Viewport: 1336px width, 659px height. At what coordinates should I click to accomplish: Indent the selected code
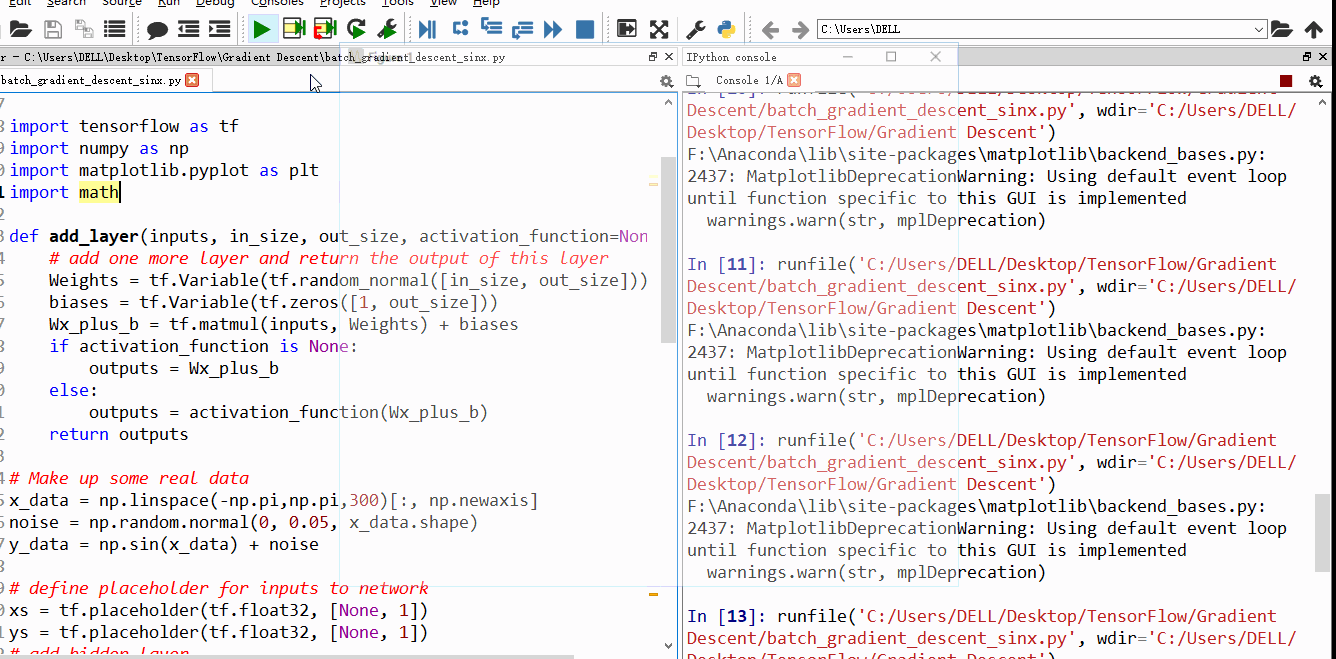[220, 29]
